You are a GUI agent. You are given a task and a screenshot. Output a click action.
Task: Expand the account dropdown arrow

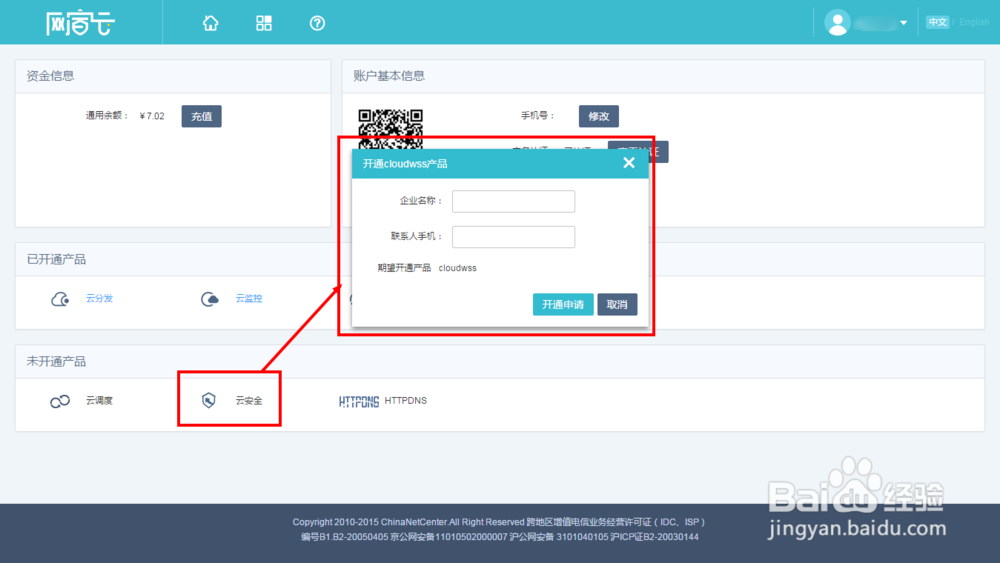903,23
